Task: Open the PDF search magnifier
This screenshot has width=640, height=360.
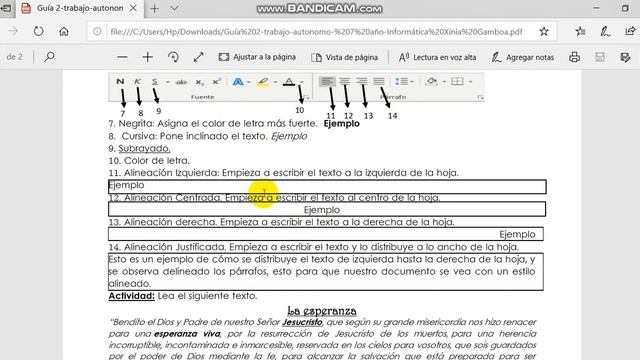Action: [x=49, y=57]
